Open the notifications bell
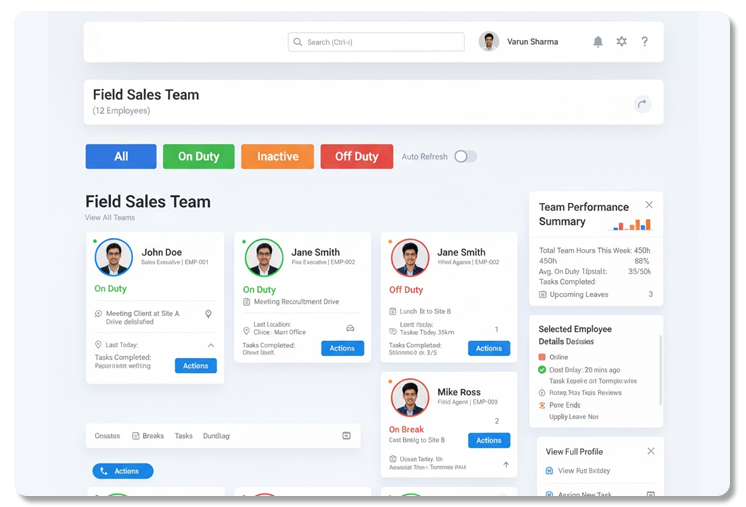The image size is (746, 507). pos(598,42)
